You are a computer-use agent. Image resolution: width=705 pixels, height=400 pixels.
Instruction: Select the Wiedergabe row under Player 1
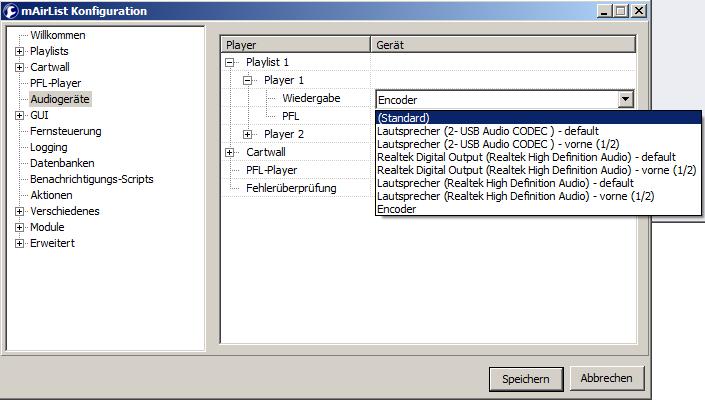click(x=311, y=98)
